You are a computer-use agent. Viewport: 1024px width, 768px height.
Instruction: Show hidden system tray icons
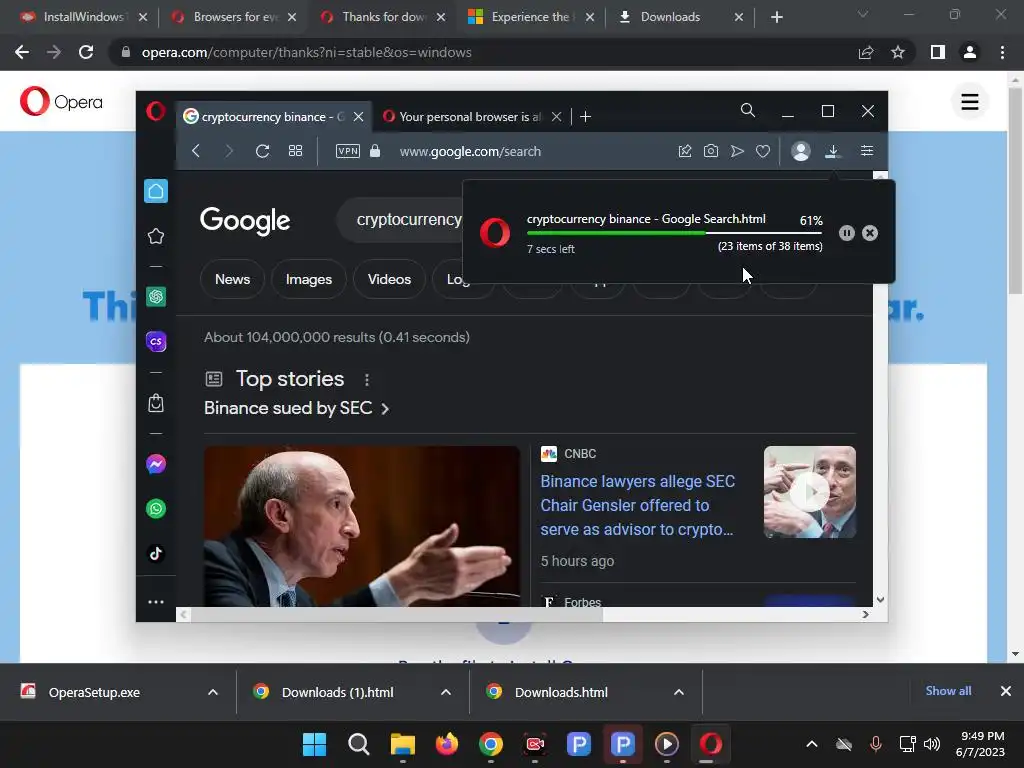(812, 744)
